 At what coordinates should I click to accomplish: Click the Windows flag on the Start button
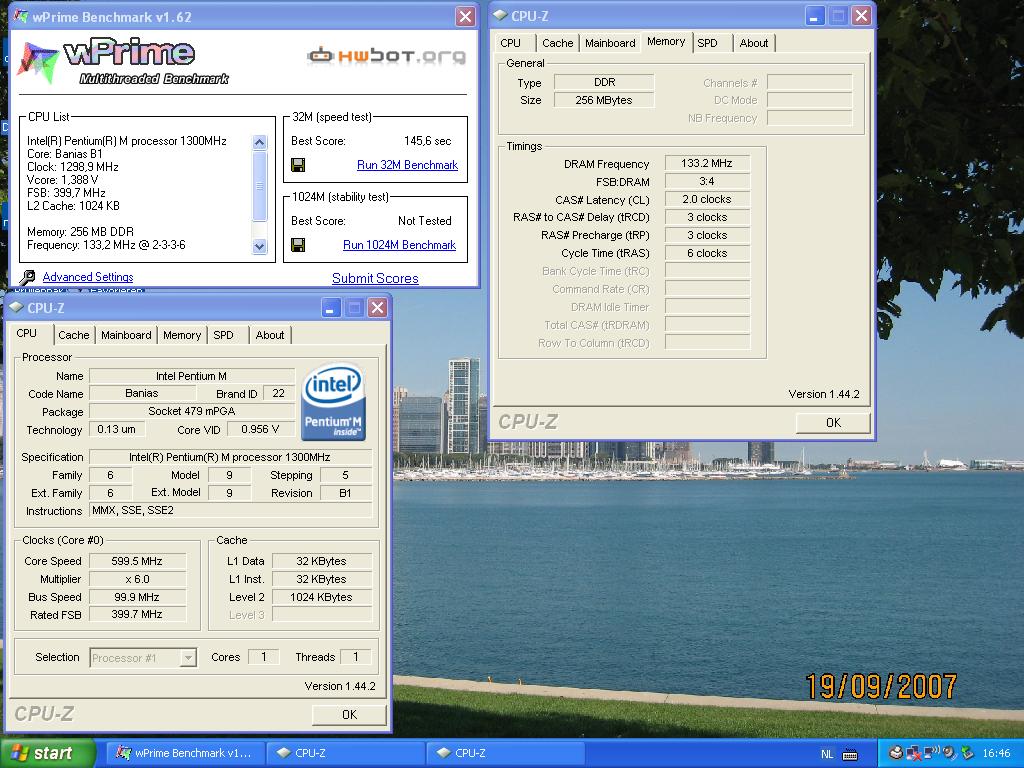(19, 753)
